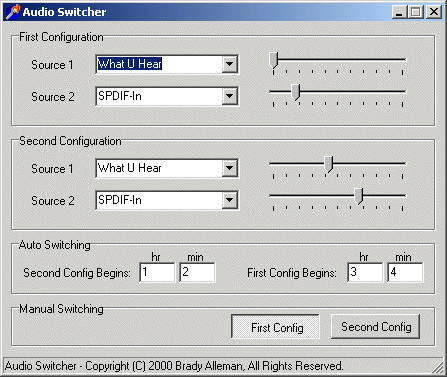Expand Second Configuration Source 1 dropdown arrow
447x377 pixels.
point(229,168)
